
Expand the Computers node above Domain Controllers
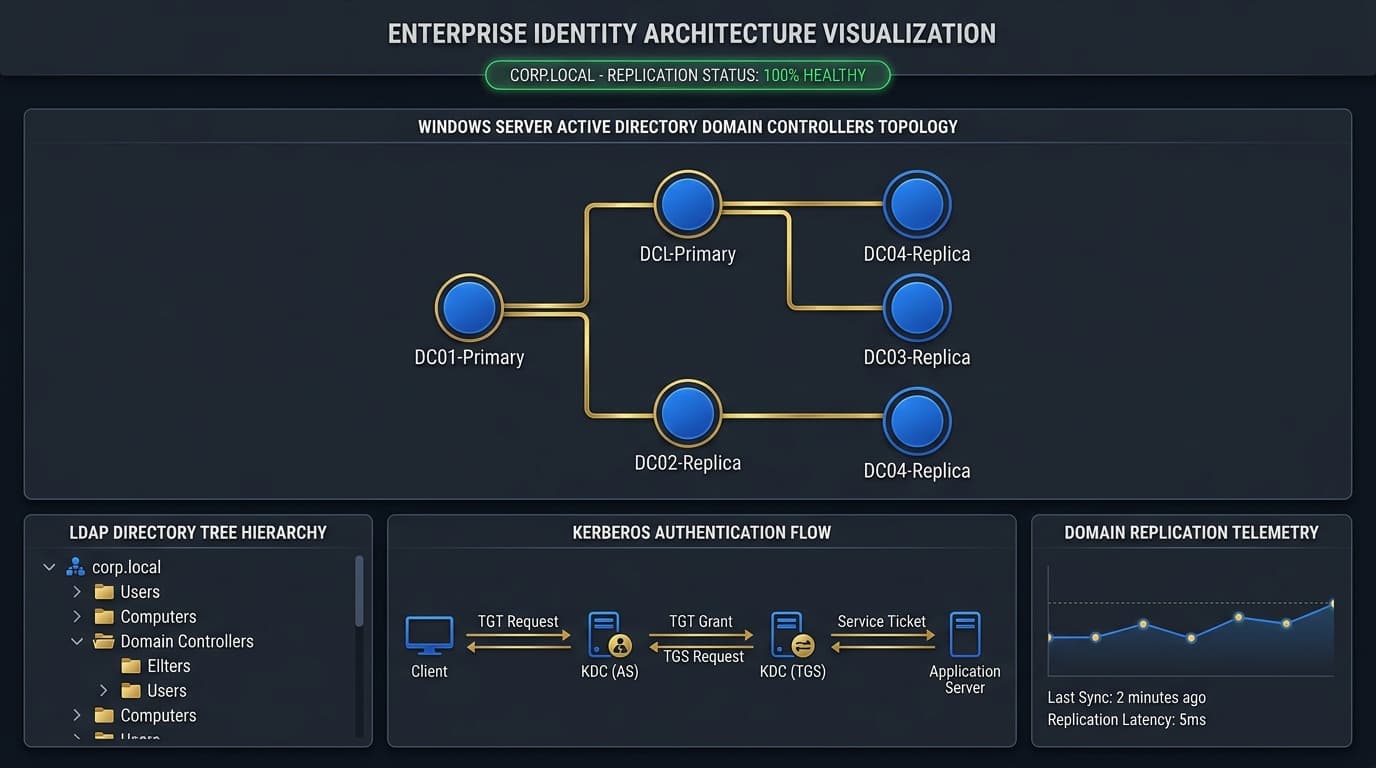[77, 617]
